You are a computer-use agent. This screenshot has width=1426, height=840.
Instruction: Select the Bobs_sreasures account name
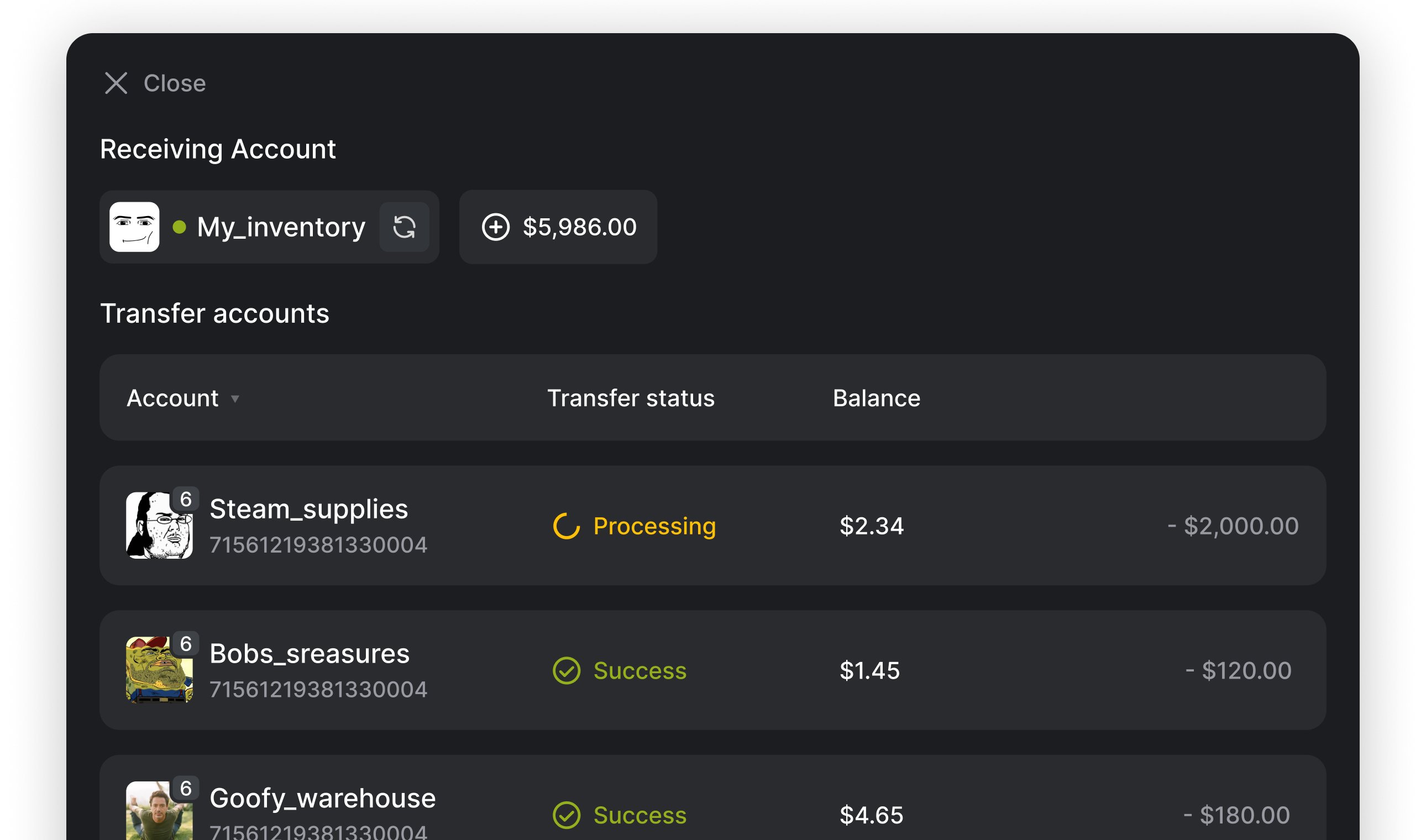tap(310, 654)
